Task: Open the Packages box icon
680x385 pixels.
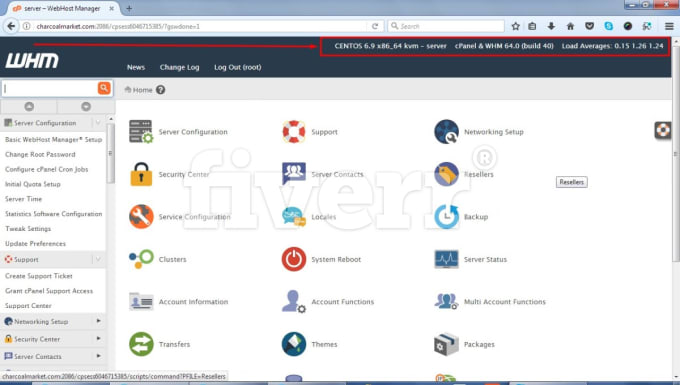Action: tap(446, 344)
